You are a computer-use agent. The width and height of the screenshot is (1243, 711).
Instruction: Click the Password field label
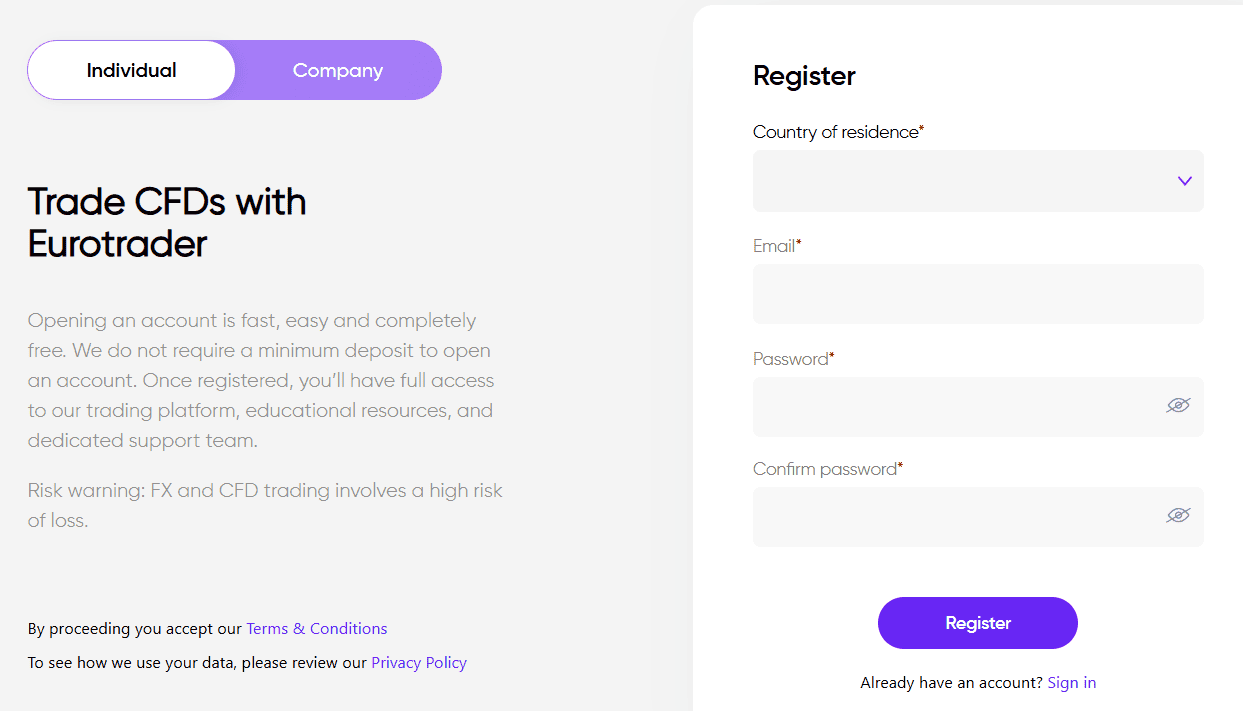[x=791, y=359]
